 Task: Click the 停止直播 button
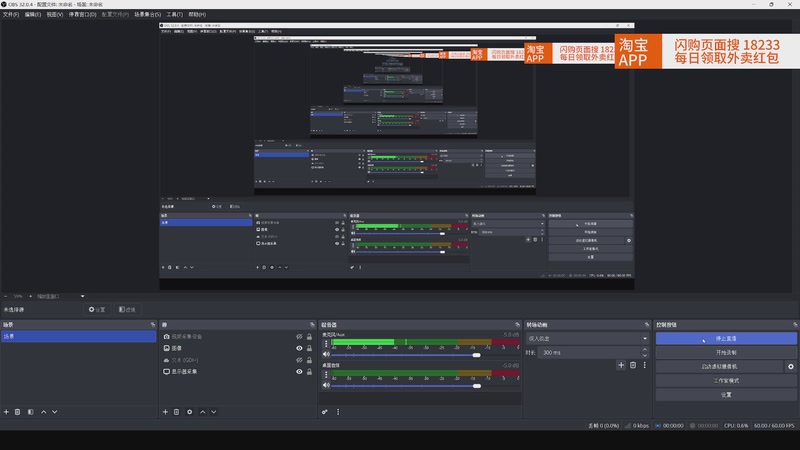(x=726, y=338)
